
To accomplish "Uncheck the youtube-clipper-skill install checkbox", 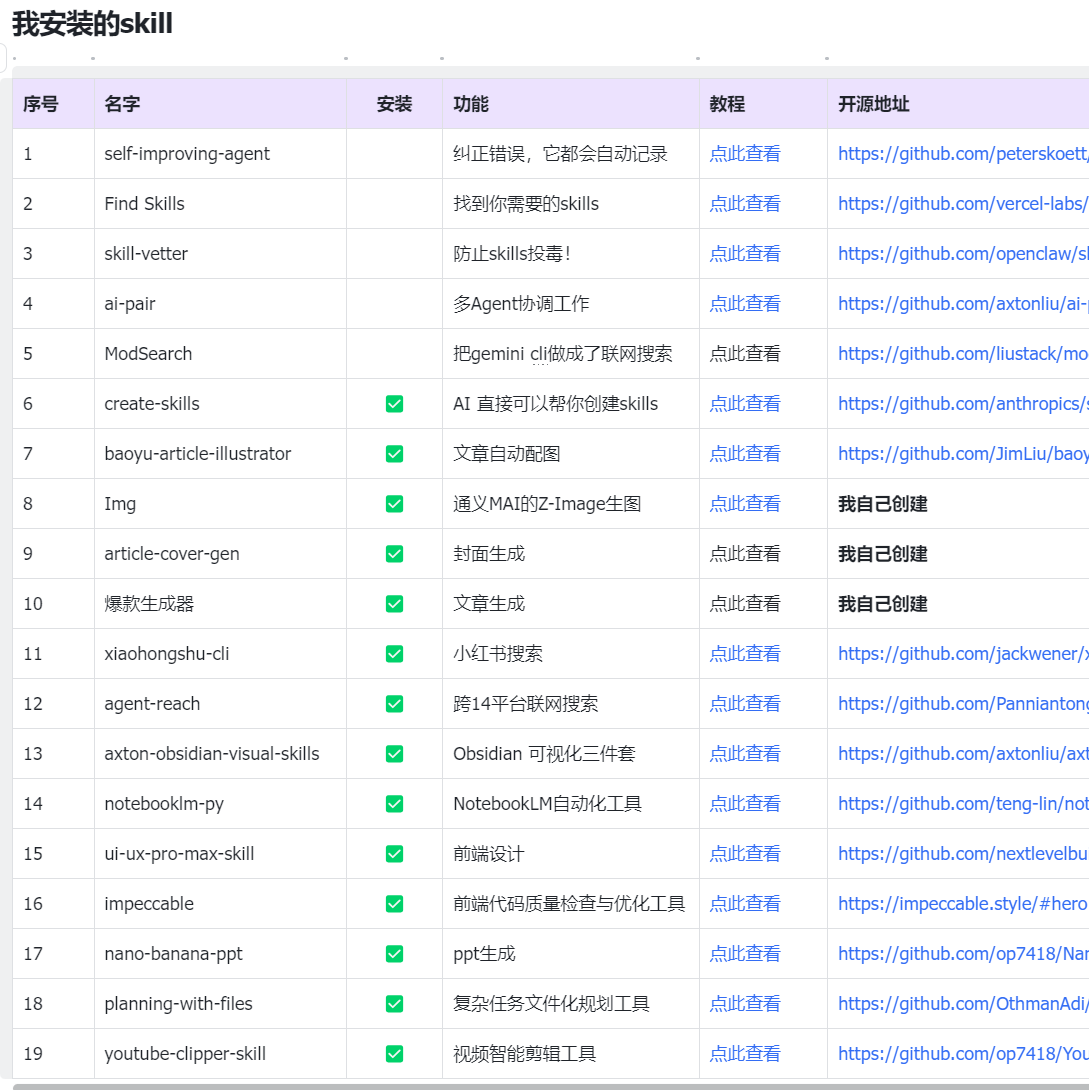I will click(x=394, y=1054).
